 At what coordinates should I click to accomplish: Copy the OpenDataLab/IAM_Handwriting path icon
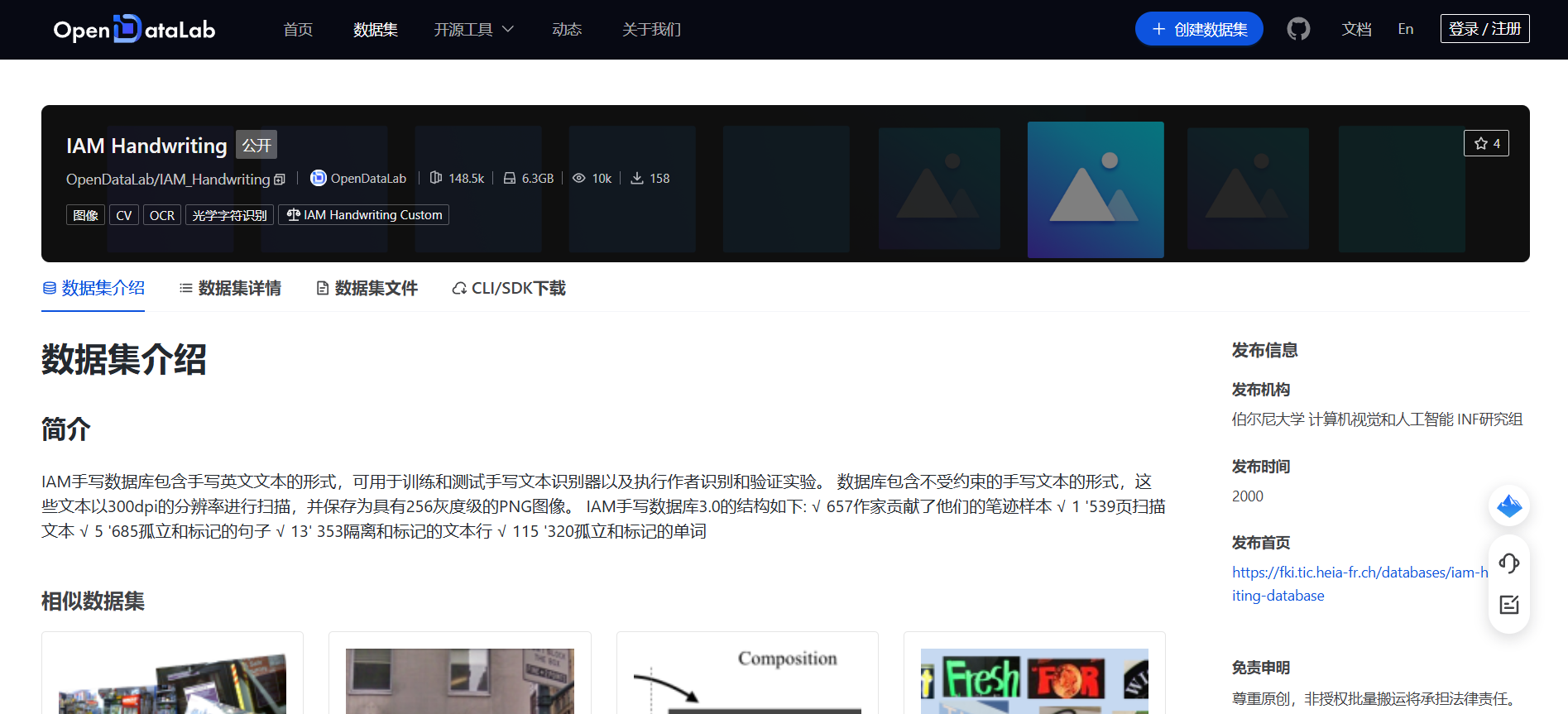(x=280, y=180)
